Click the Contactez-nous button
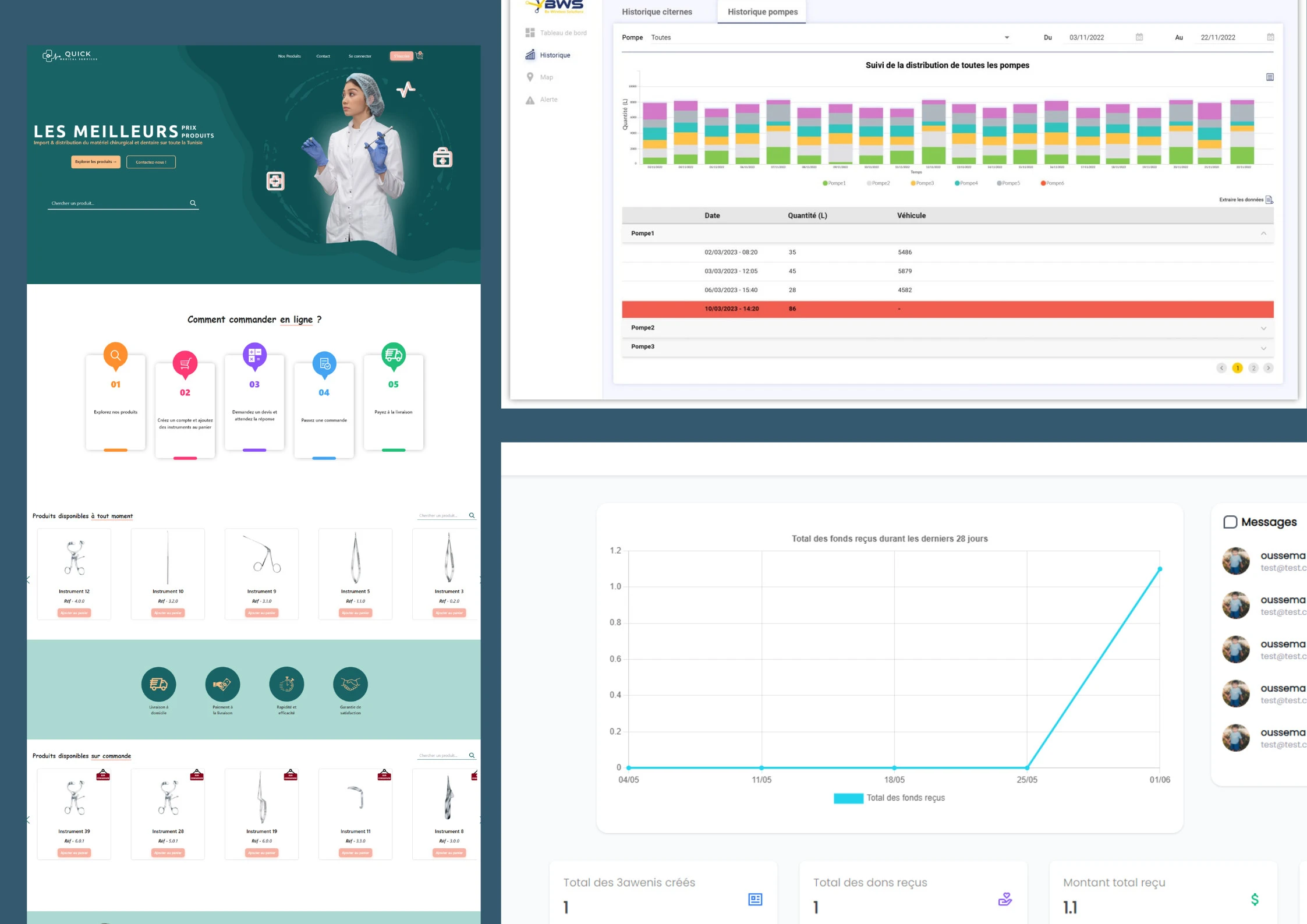1307x924 pixels. (151, 162)
